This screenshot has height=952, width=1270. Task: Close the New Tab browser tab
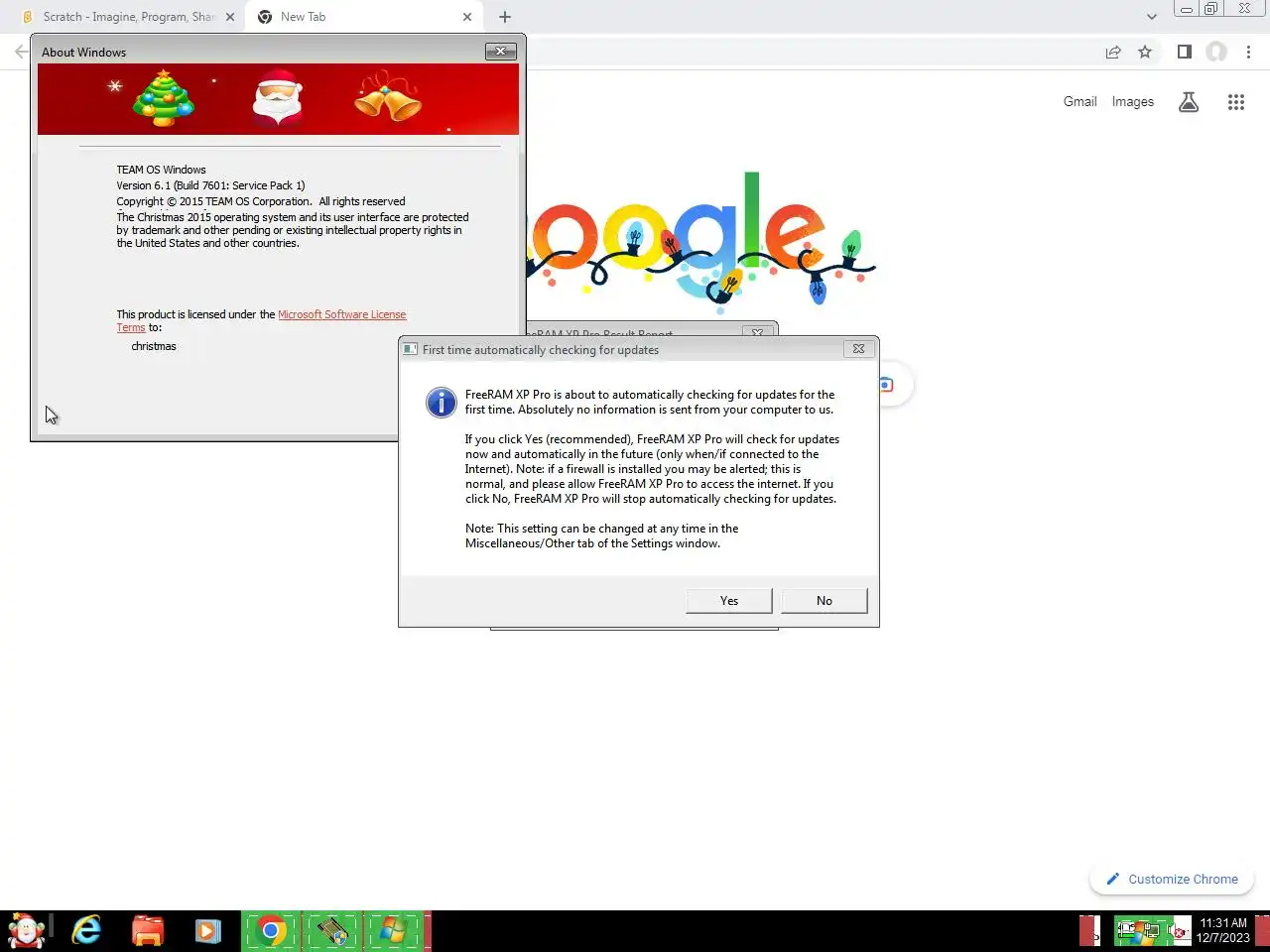[x=467, y=17]
